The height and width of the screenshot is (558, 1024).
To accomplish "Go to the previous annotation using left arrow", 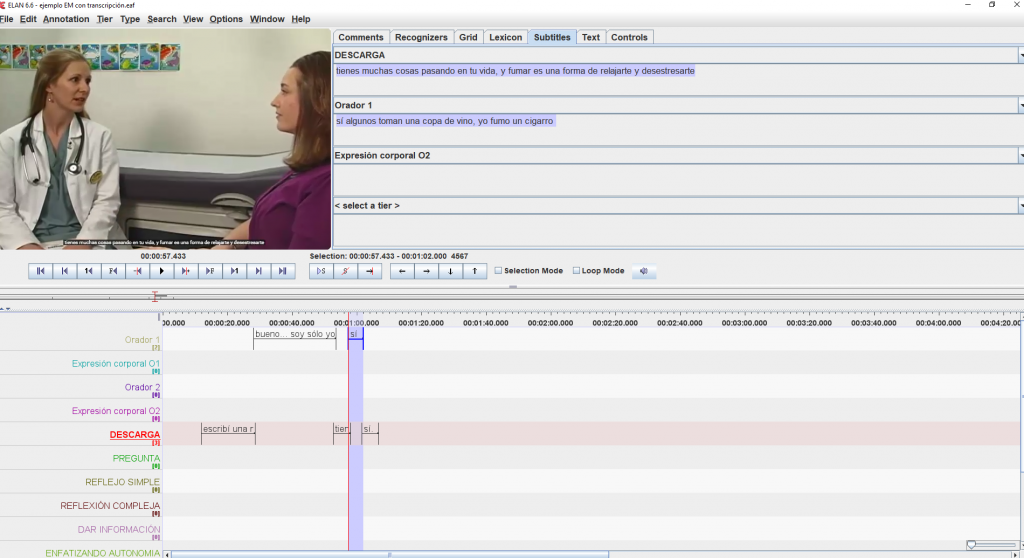I will click(x=402, y=271).
